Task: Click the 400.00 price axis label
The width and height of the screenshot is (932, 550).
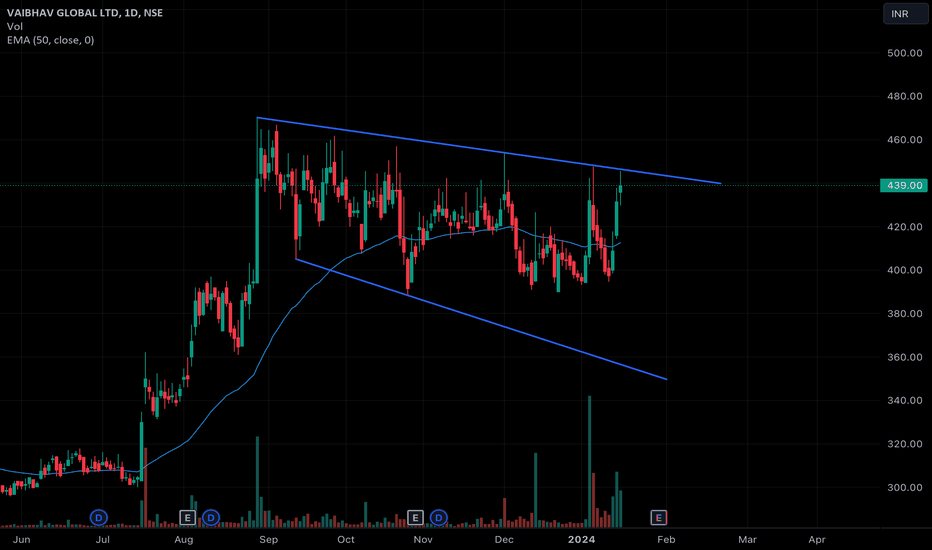Action: 905,270
